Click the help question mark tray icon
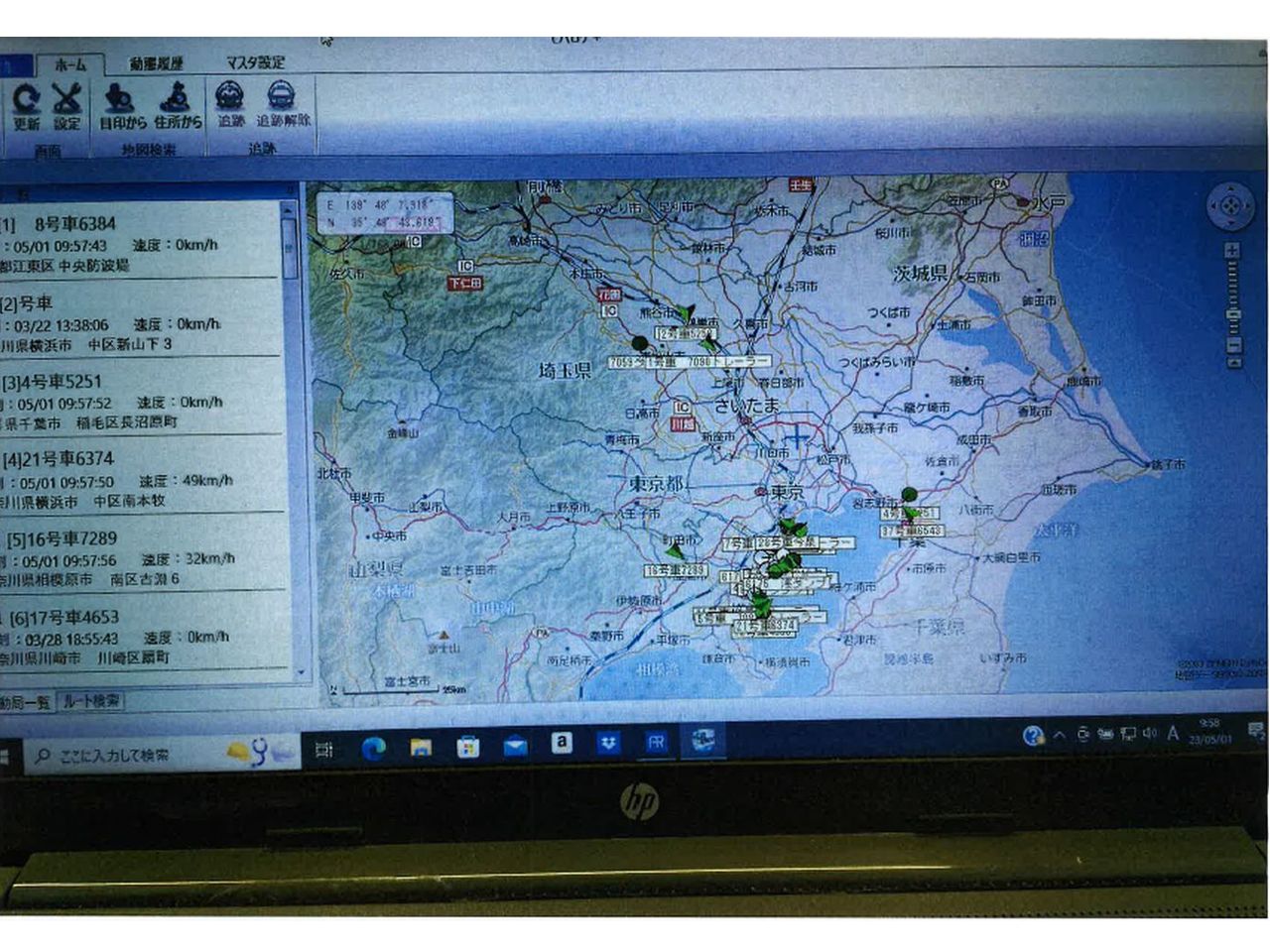 tap(1034, 735)
